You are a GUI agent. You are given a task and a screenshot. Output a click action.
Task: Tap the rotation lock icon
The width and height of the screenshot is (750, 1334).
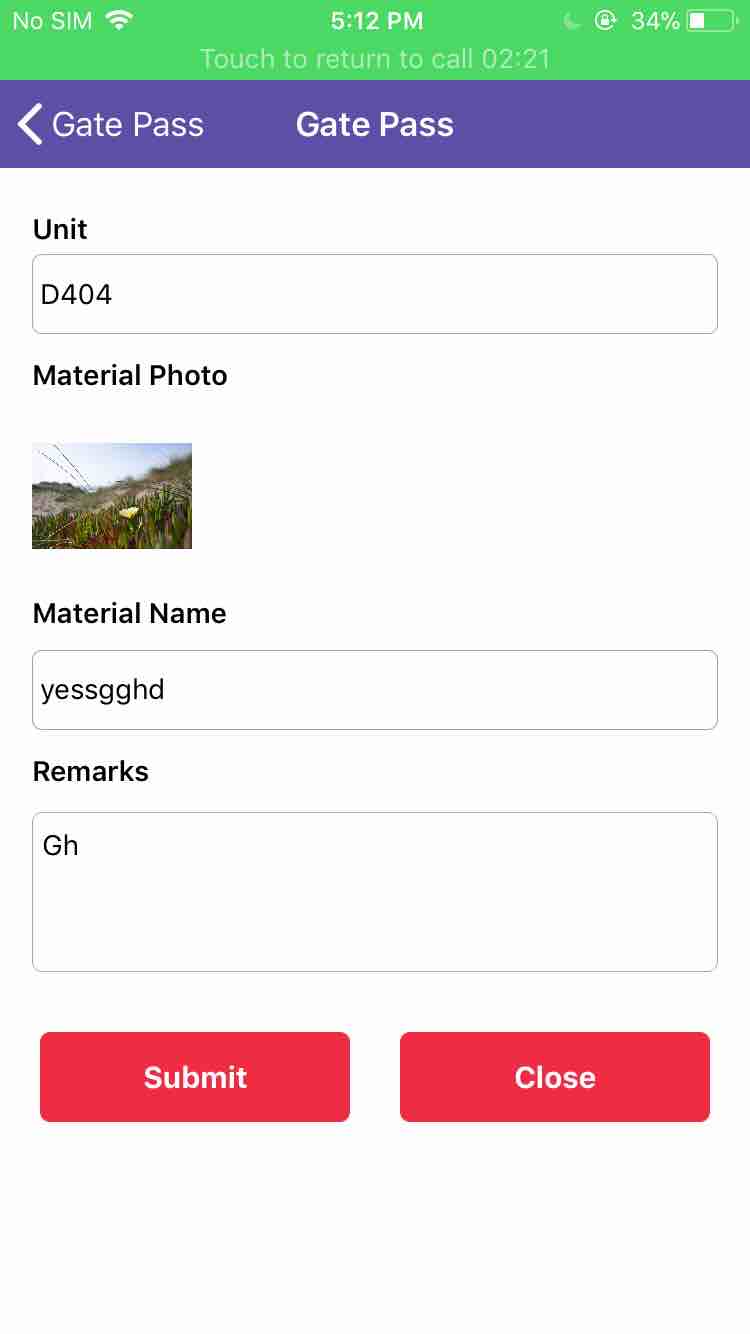coord(605,20)
